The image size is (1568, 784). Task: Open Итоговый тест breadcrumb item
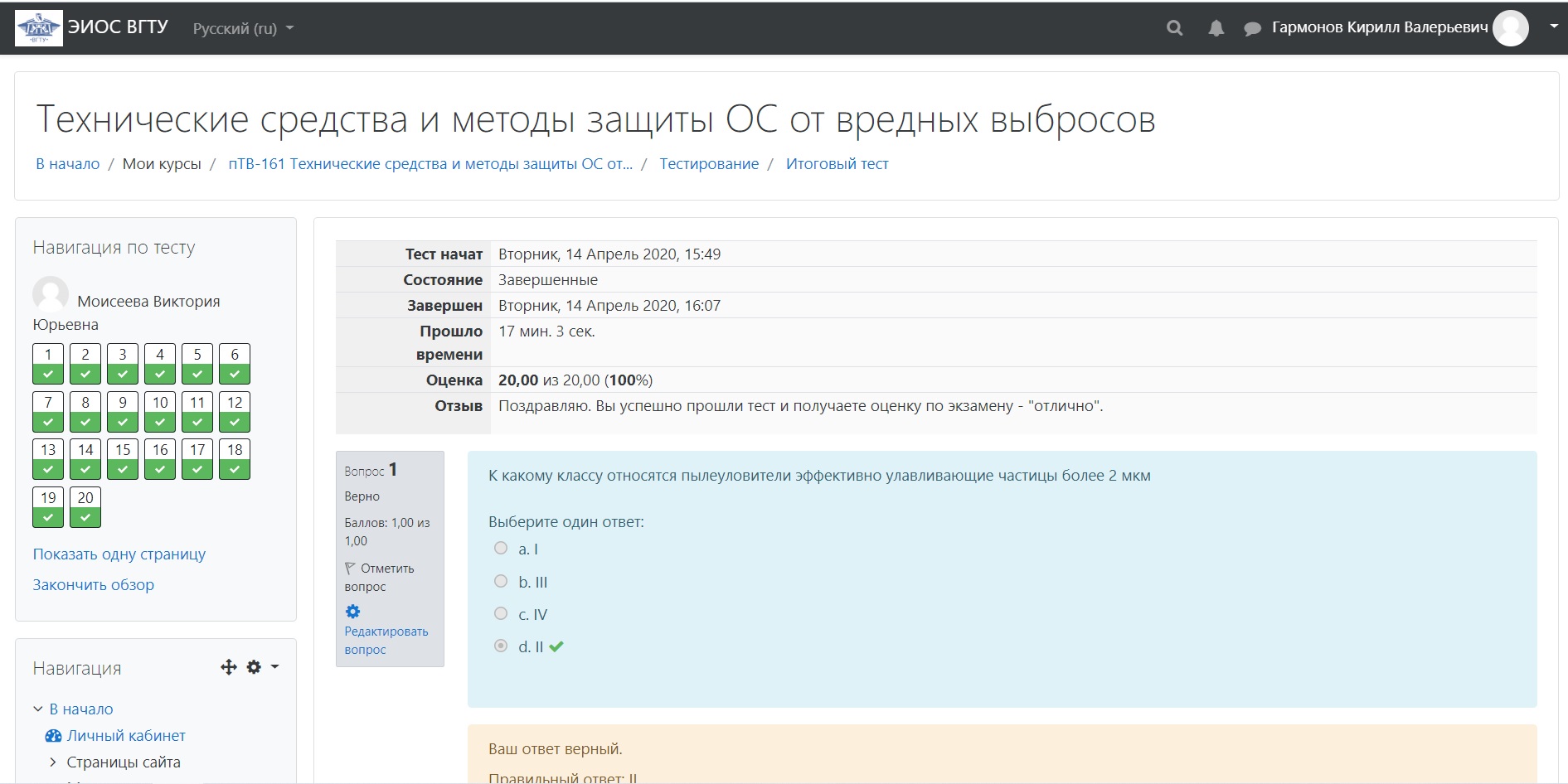pos(837,164)
